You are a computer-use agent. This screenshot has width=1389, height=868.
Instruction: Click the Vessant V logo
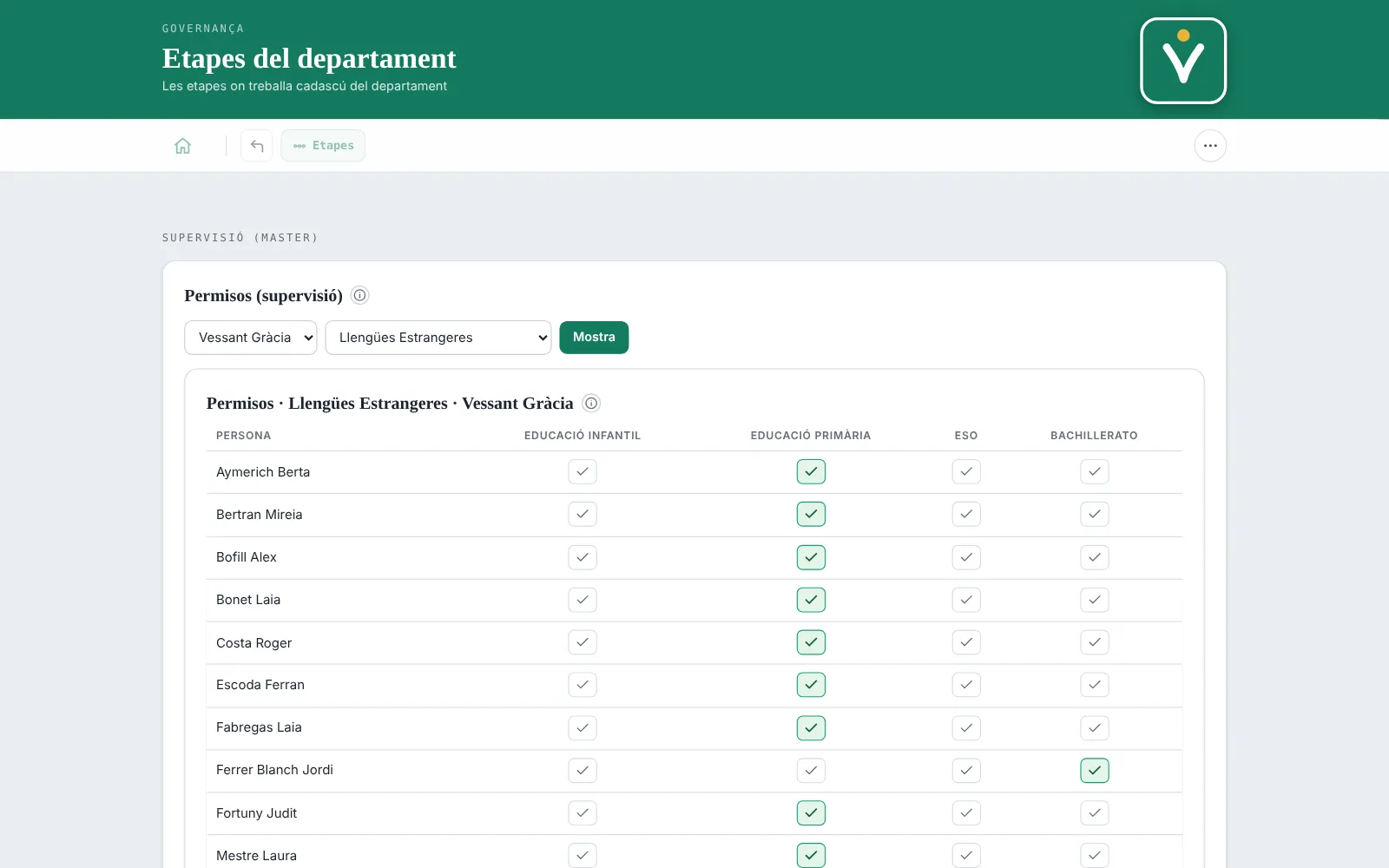(1183, 61)
